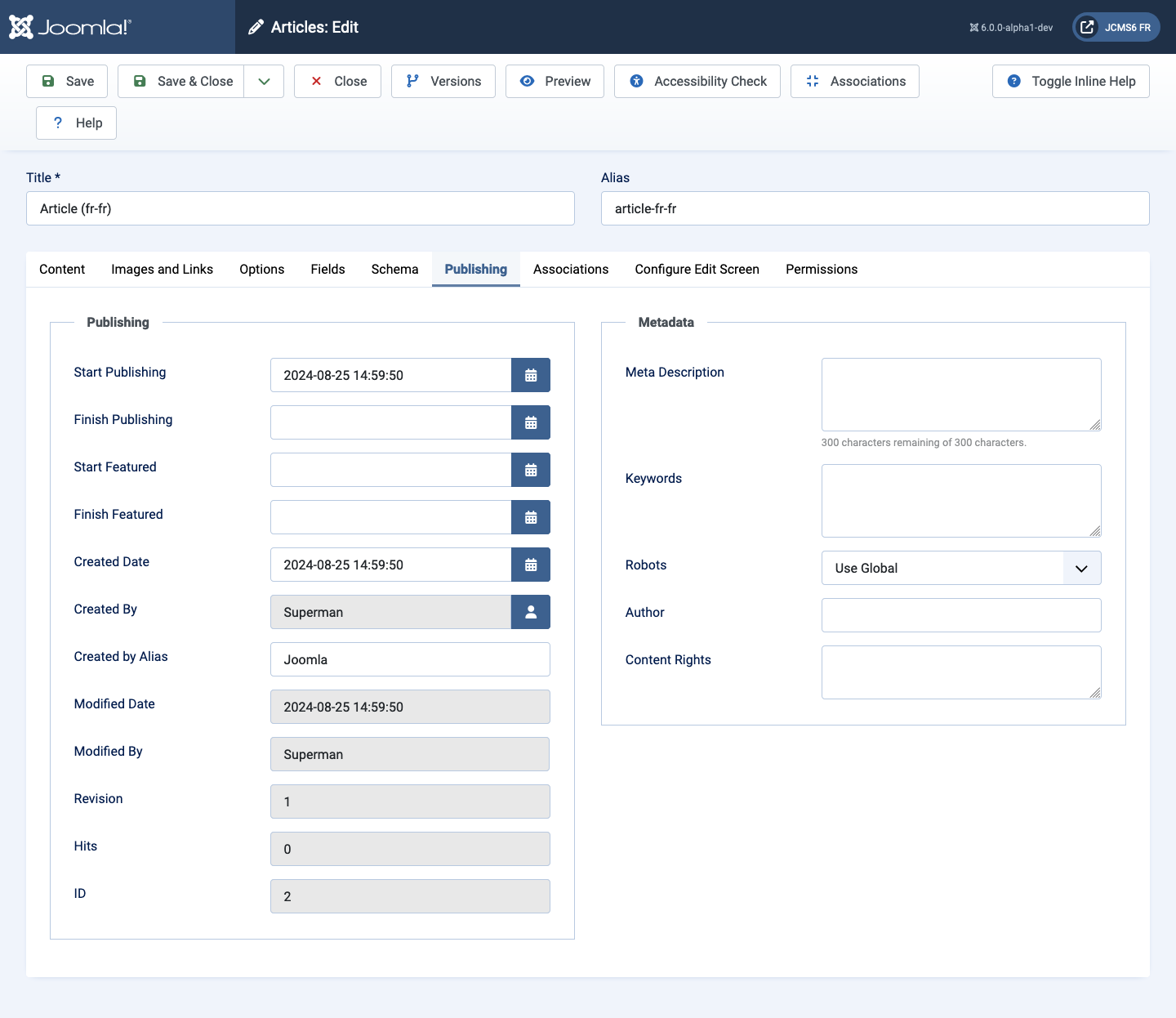Click the Modified Date field
1176x1018 pixels.
click(410, 707)
